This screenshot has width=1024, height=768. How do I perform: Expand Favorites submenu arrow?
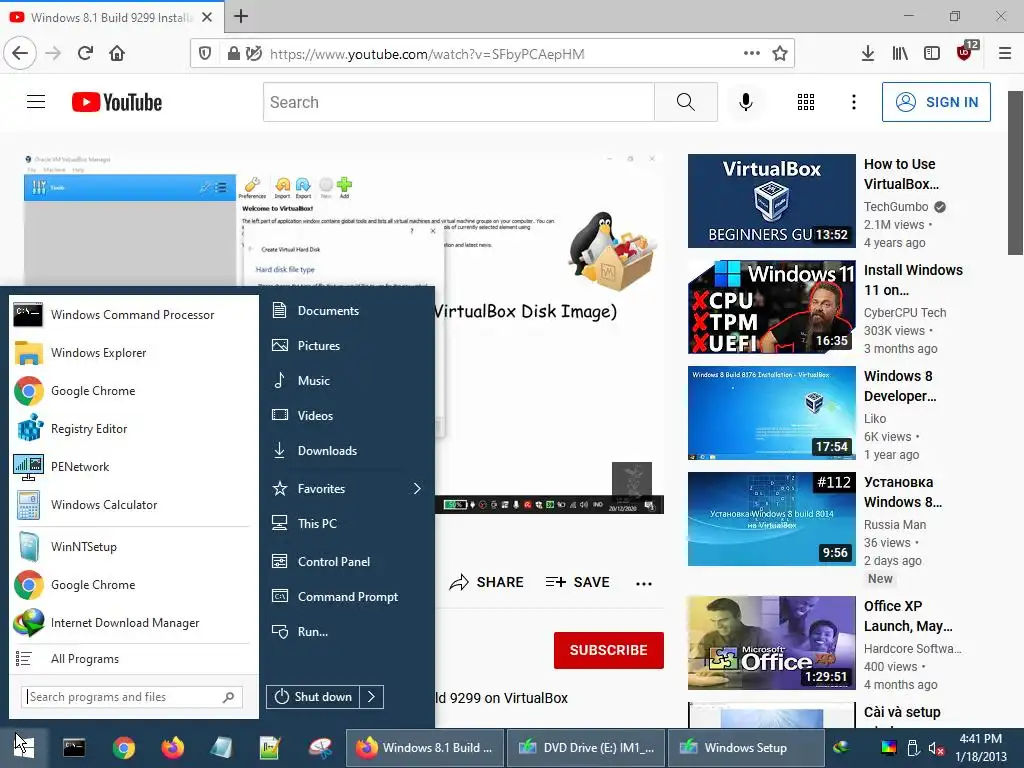click(x=417, y=488)
